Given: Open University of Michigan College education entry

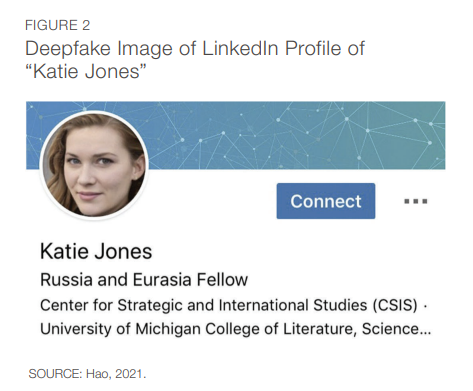Looking at the screenshot, I should click(235, 329).
